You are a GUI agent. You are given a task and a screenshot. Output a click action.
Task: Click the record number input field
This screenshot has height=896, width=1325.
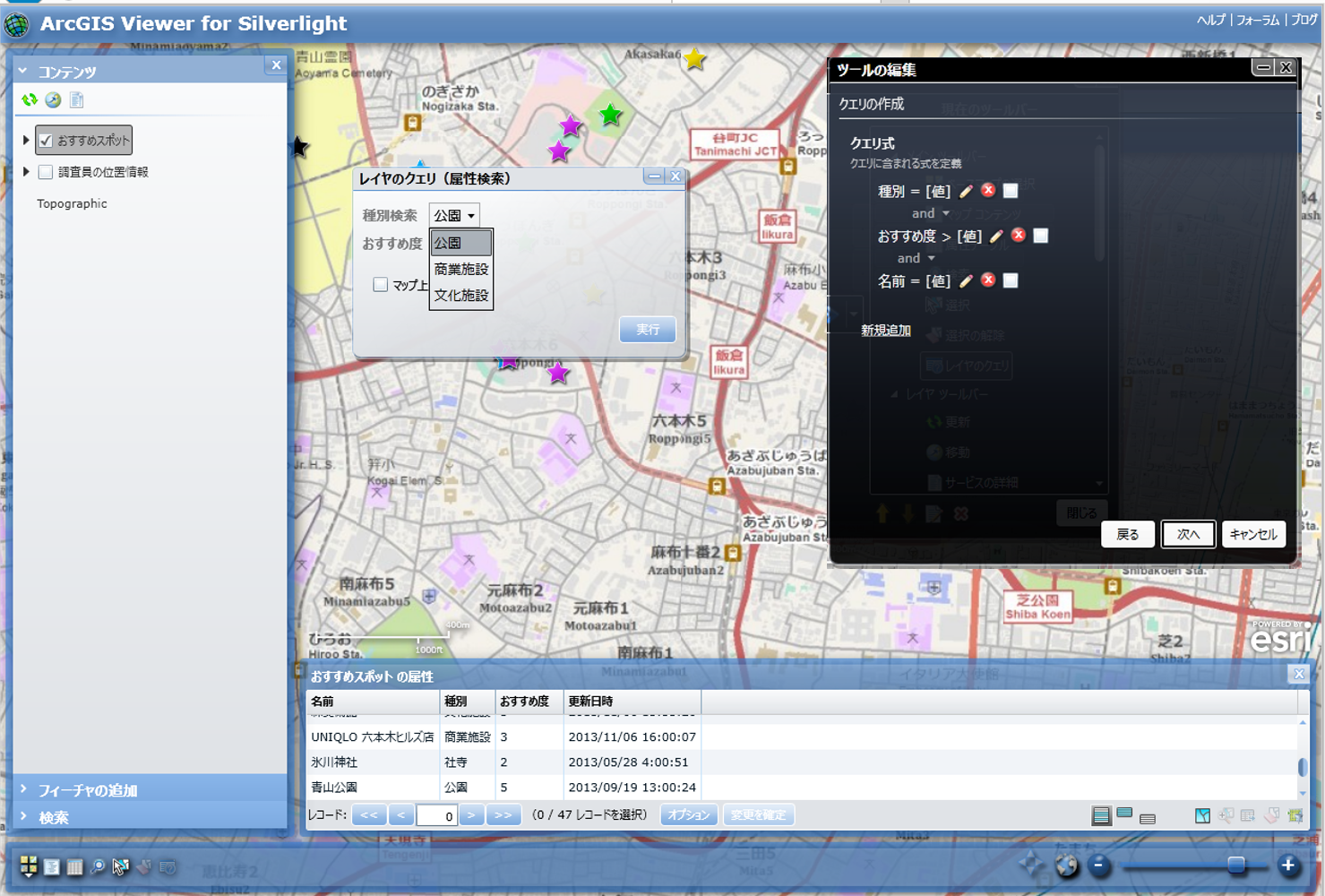pyautogui.click(x=436, y=815)
